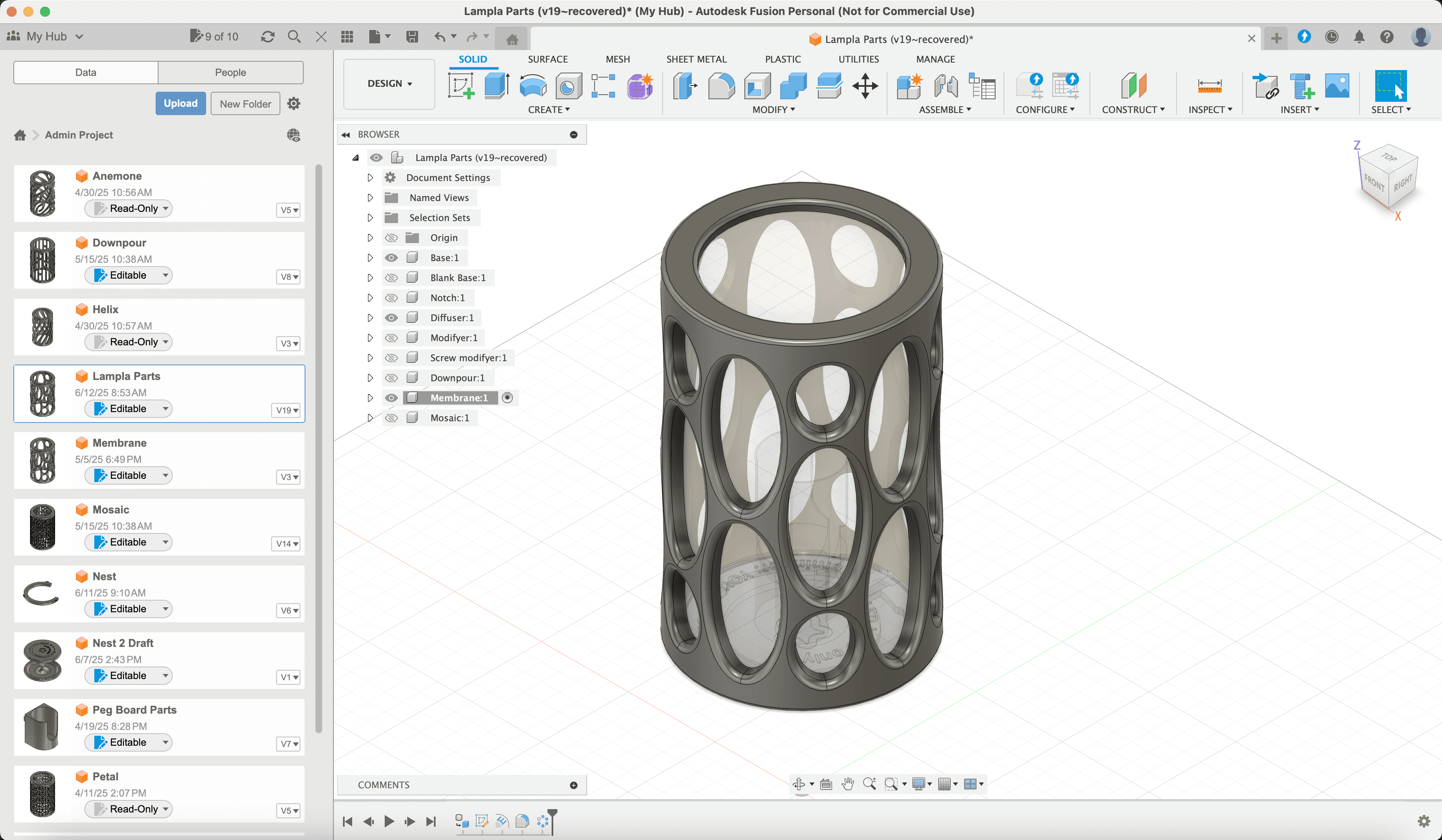1442x840 pixels.
Task: Select the Fillet tool in Modify
Action: click(x=721, y=86)
